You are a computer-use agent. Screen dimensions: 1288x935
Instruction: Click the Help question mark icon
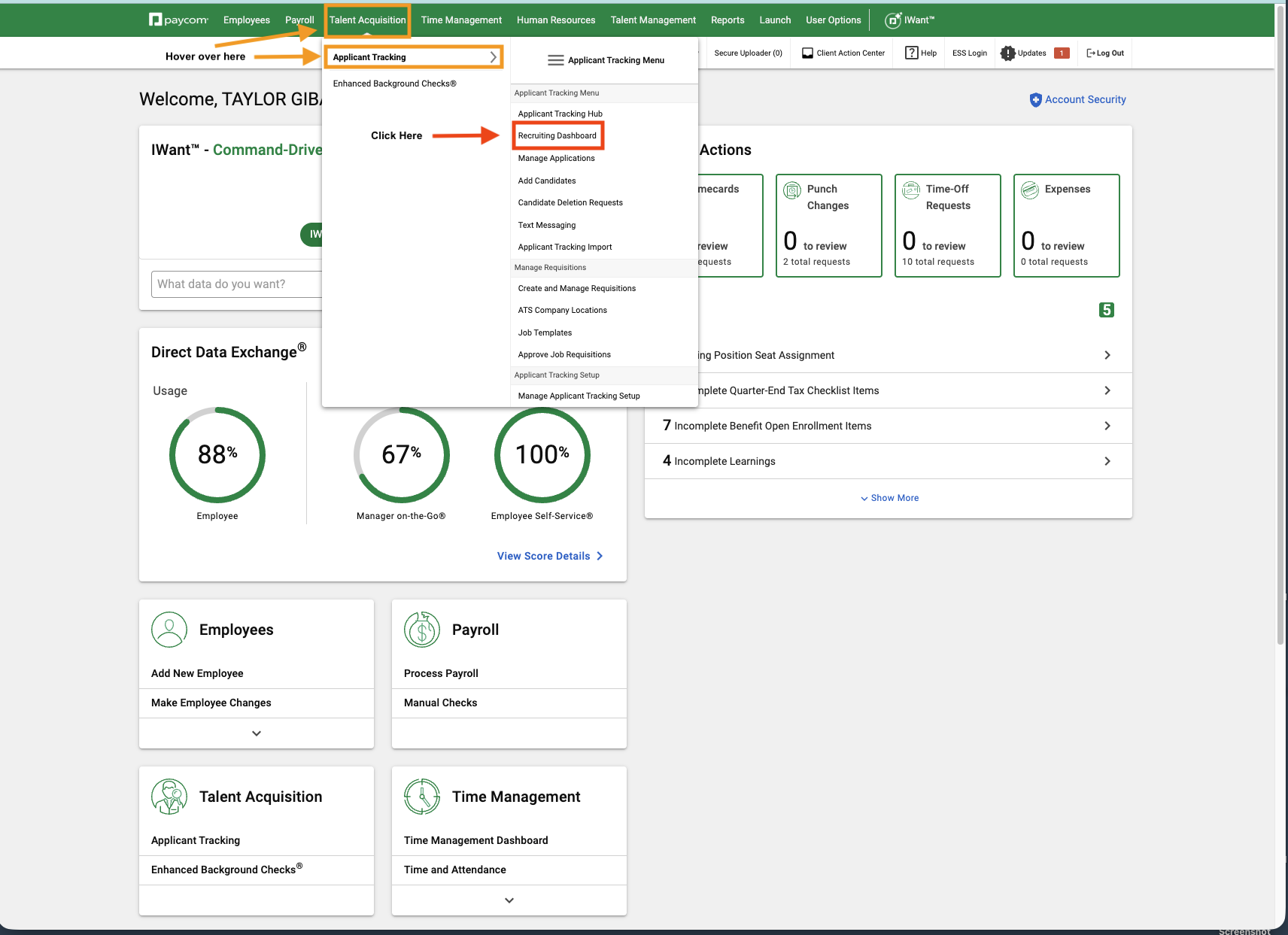pyautogui.click(x=911, y=53)
